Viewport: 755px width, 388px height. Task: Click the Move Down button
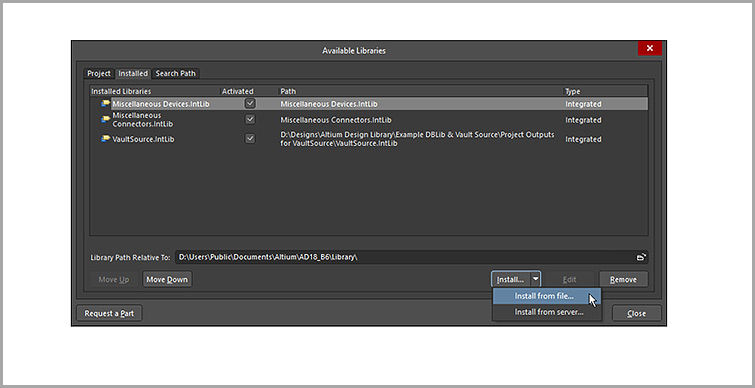pyautogui.click(x=167, y=279)
